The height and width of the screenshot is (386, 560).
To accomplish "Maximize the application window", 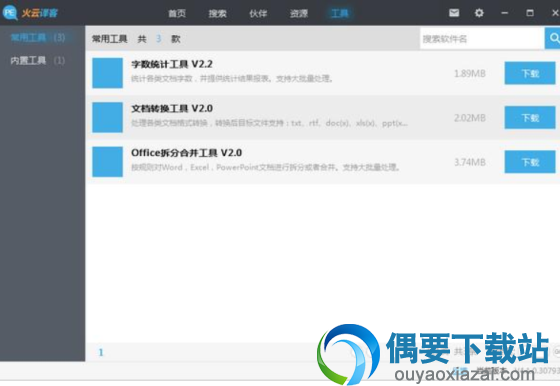I will [530, 13].
